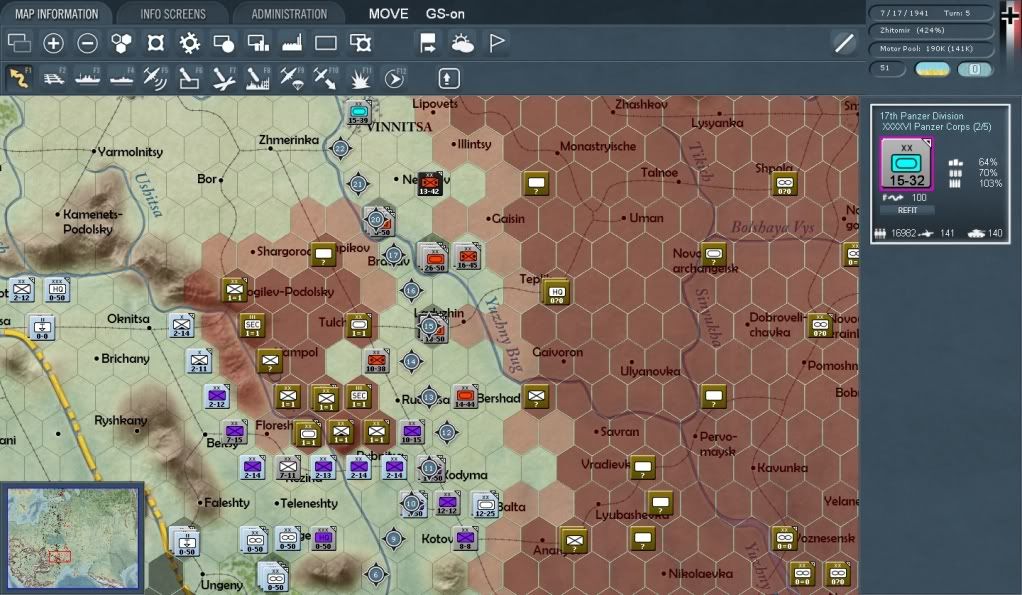The width and height of the screenshot is (1022, 595).
Task: Click the XXXXVI Panzer Corps label
Action: pos(937,127)
